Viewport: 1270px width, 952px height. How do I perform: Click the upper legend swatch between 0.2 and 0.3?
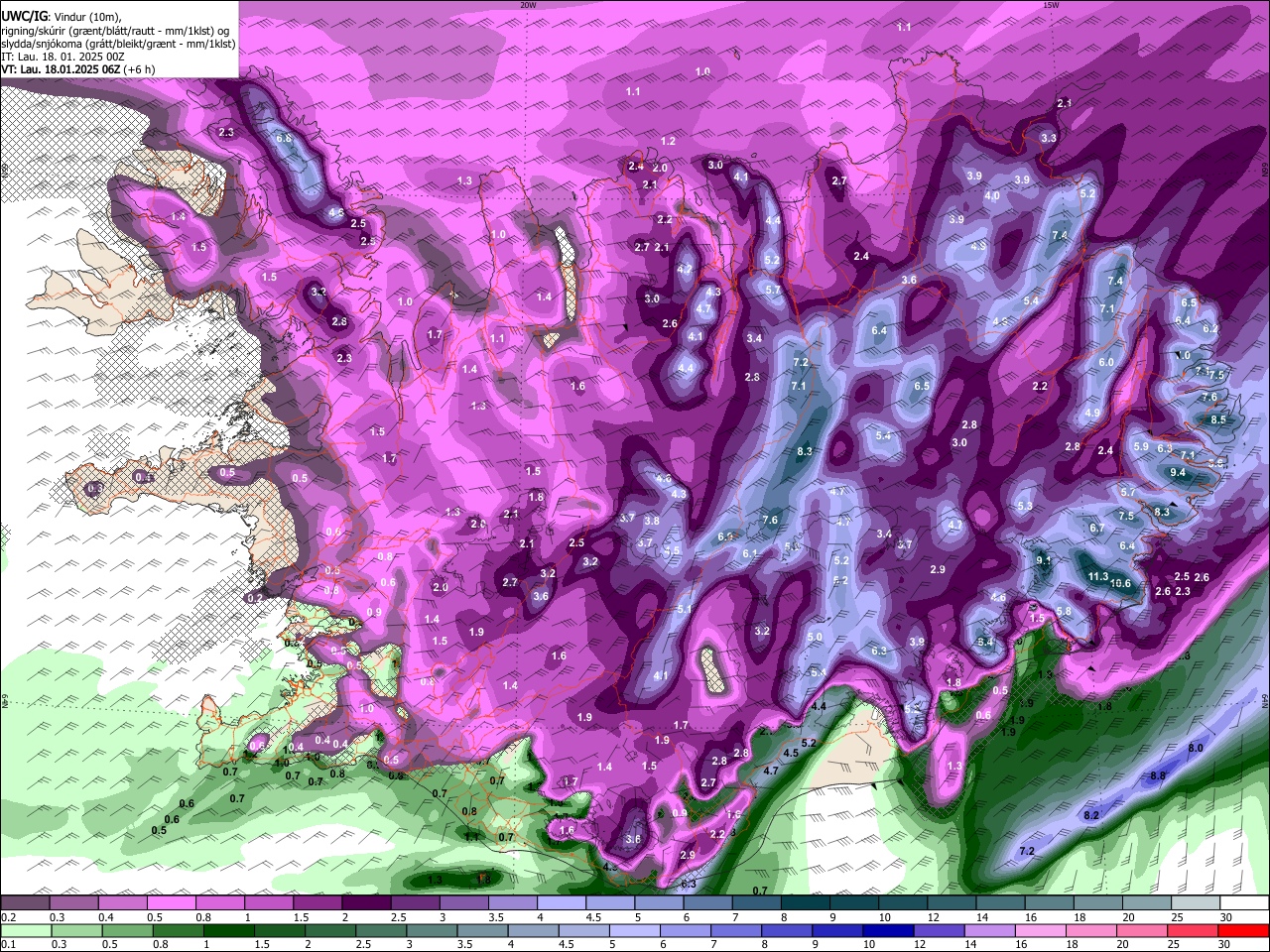pyautogui.click(x=26, y=902)
